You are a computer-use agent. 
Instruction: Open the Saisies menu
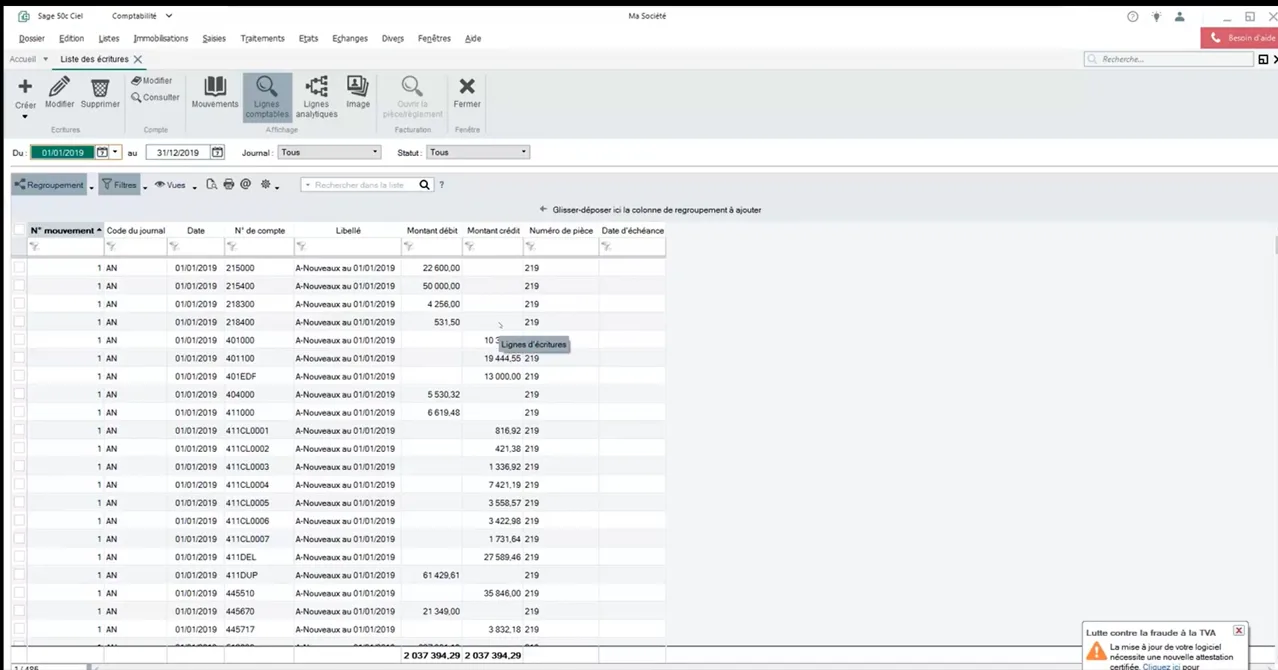tap(214, 38)
